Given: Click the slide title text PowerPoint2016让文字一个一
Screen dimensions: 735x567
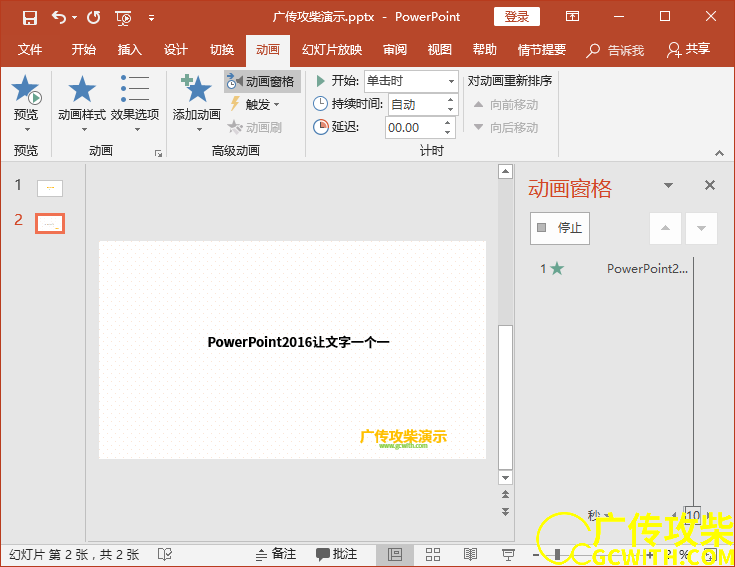Looking at the screenshot, I should pos(298,342).
